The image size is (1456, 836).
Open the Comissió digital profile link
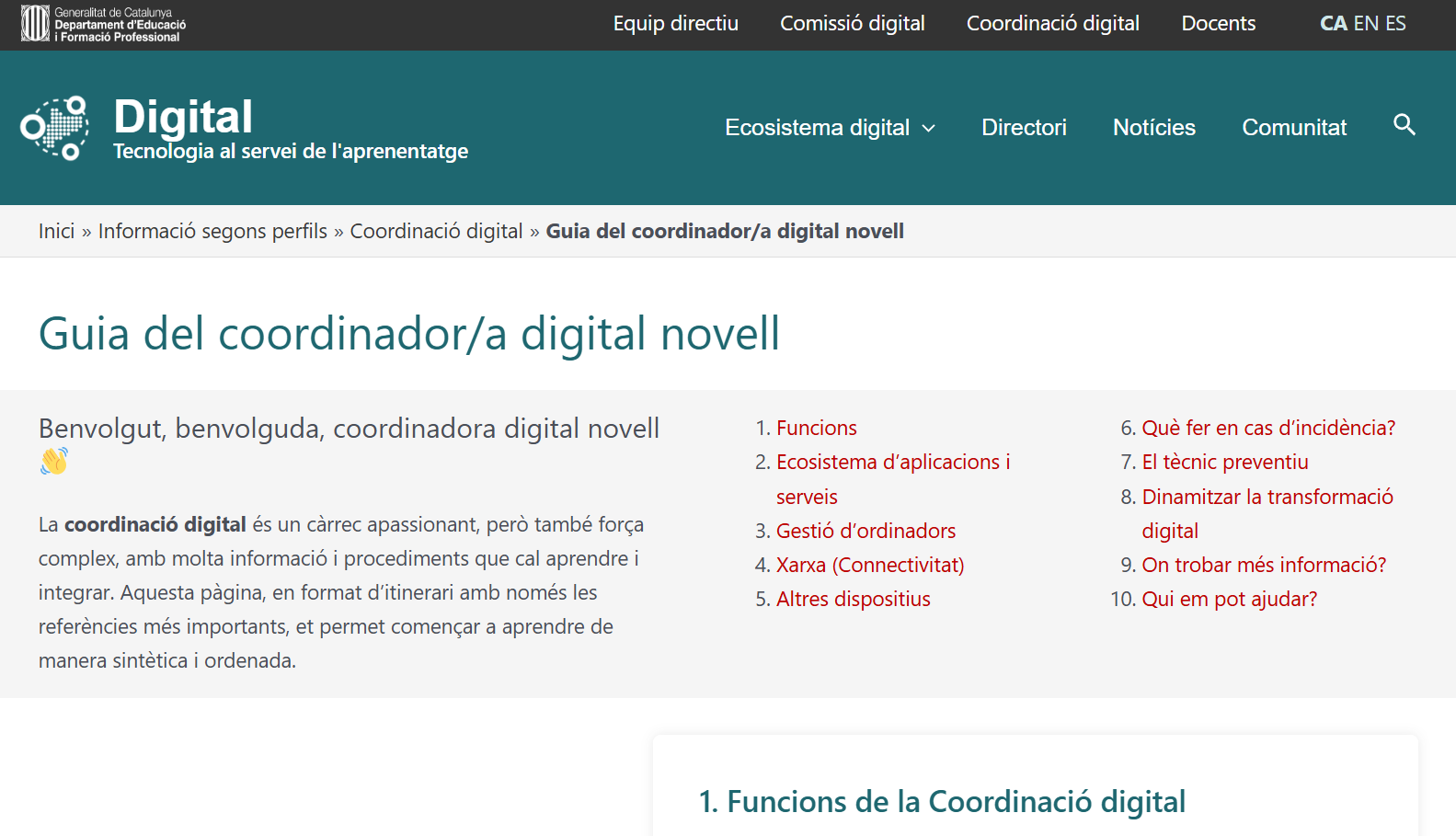[x=852, y=24]
